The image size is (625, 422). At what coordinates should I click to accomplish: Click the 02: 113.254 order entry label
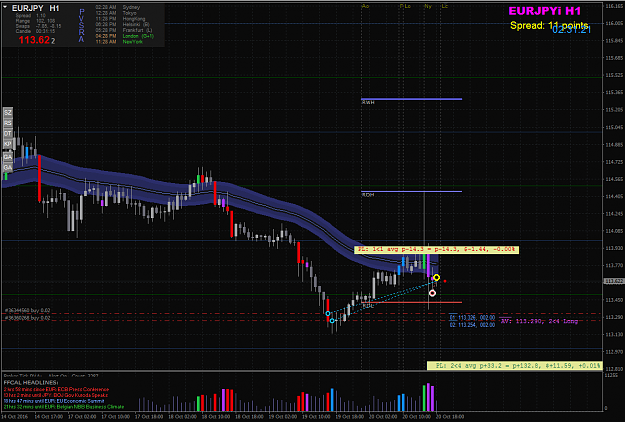click(472, 325)
